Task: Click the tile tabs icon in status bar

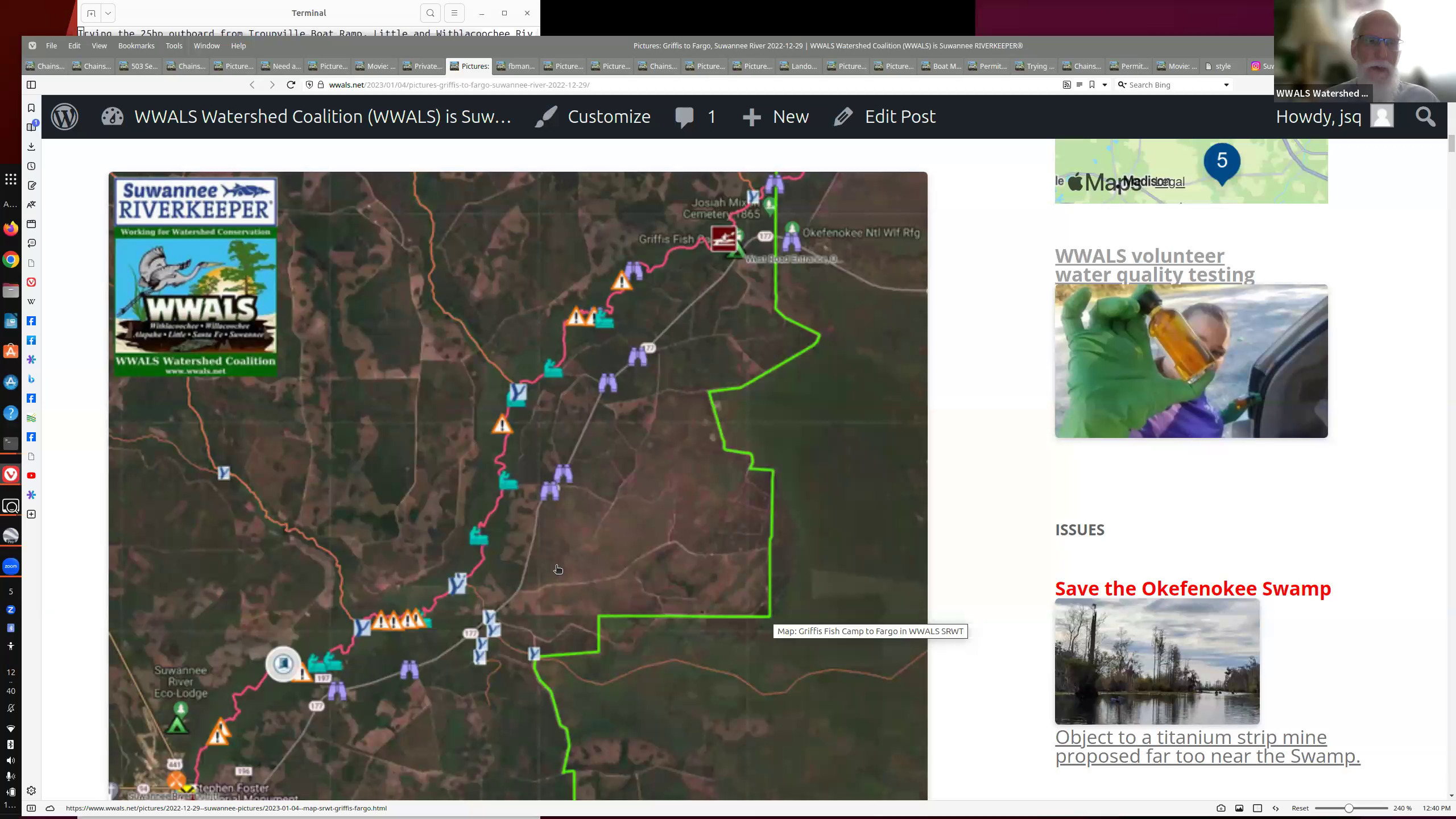Action: tap(1258, 808)
